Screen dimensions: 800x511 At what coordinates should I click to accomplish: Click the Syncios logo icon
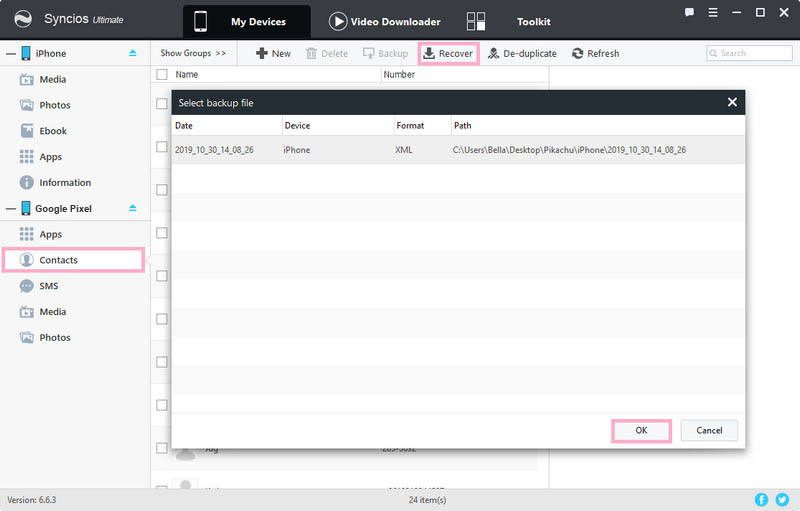[23, 19]
